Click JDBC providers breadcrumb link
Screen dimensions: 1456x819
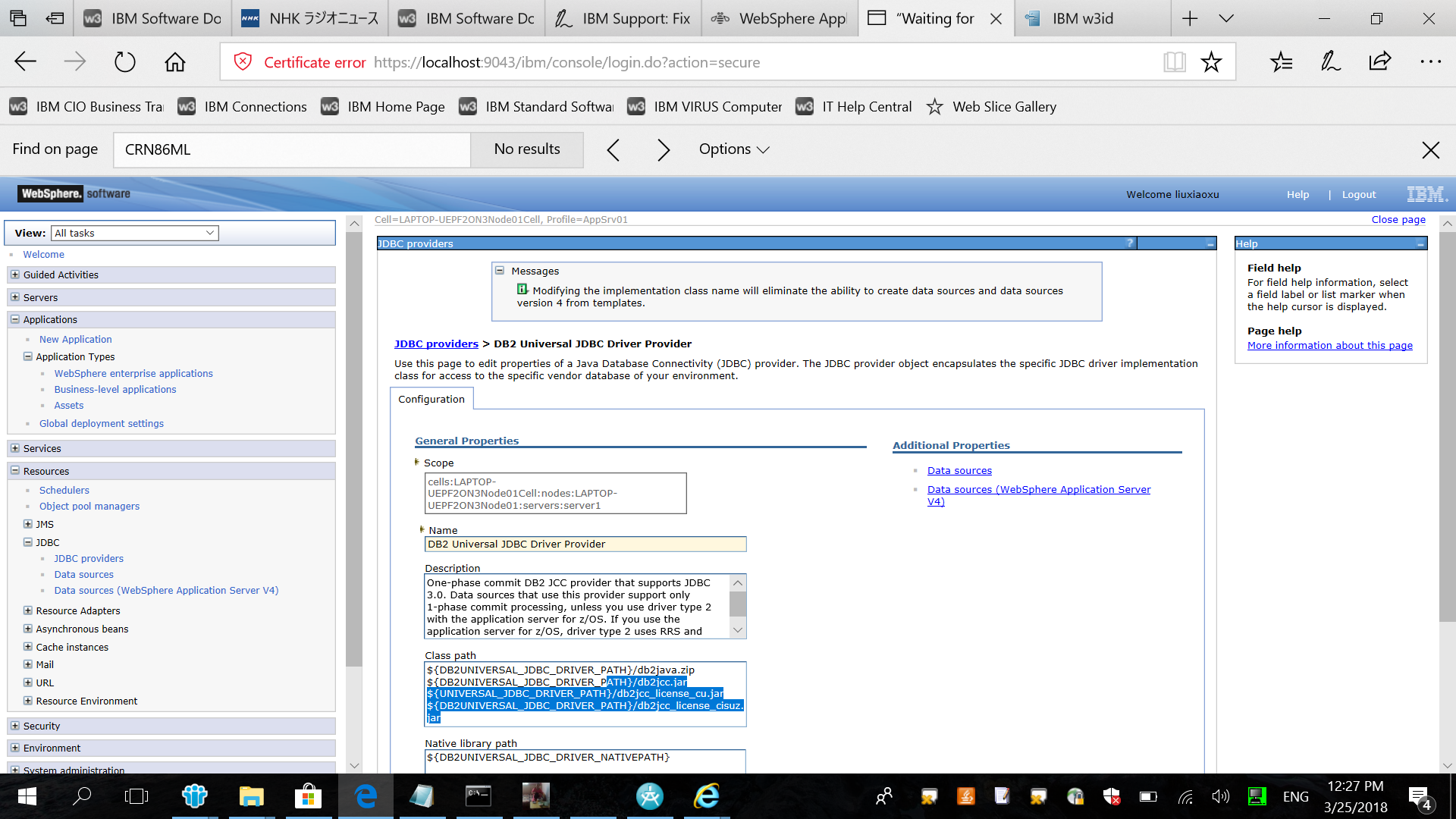[x=436, y=344]
